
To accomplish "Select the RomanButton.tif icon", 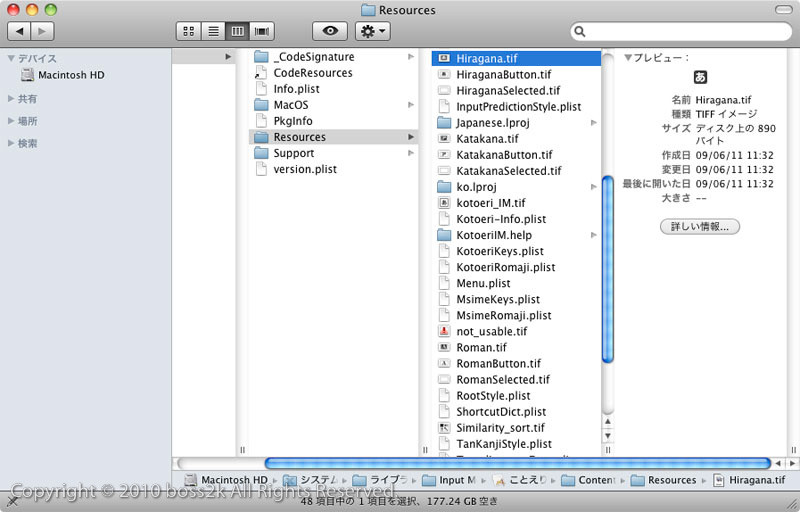I will (x=444, y=364).
